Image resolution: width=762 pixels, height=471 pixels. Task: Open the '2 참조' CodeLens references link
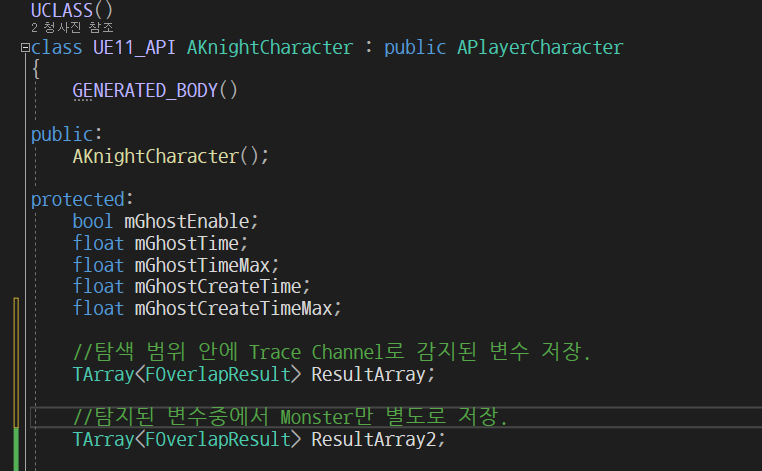click(x=72, y=28)
